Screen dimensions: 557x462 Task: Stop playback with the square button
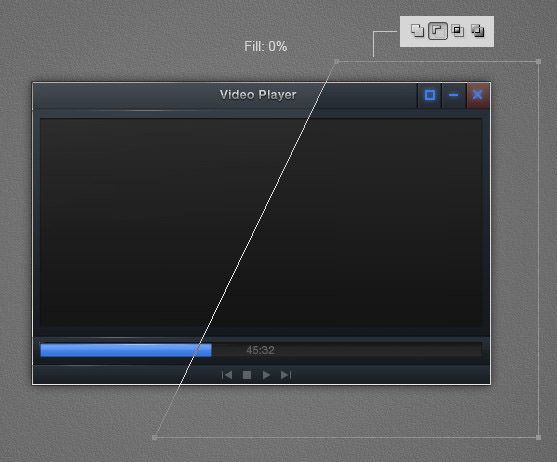247,375
